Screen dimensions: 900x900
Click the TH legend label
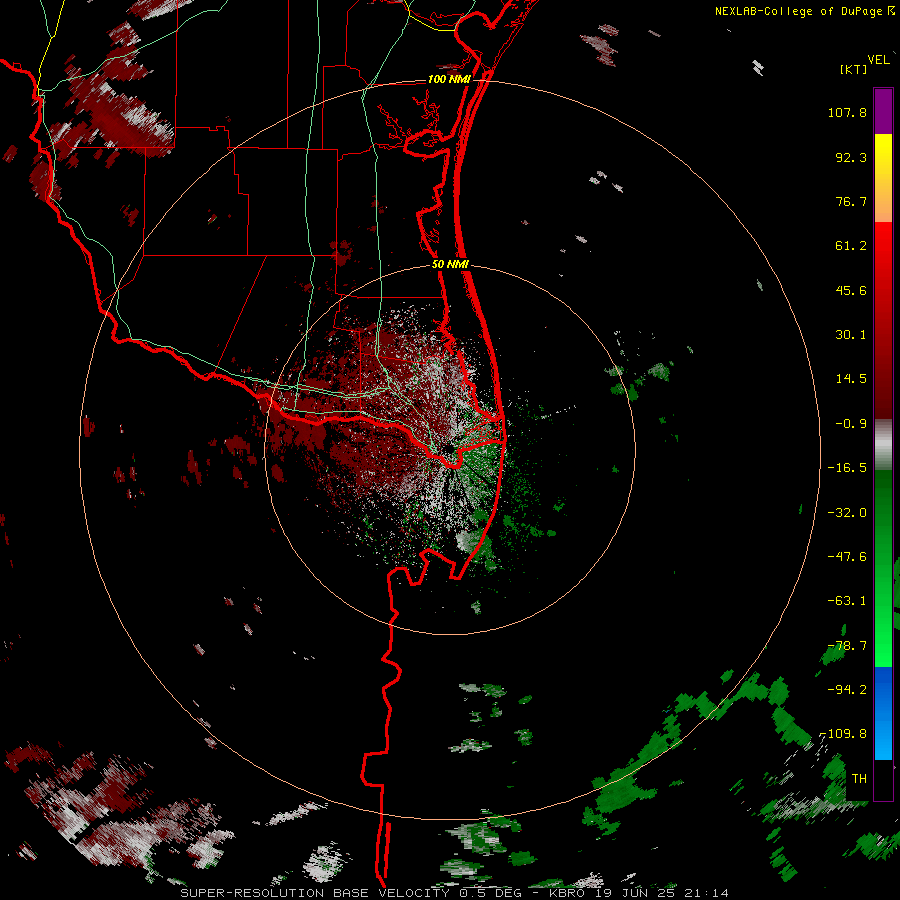859,779
